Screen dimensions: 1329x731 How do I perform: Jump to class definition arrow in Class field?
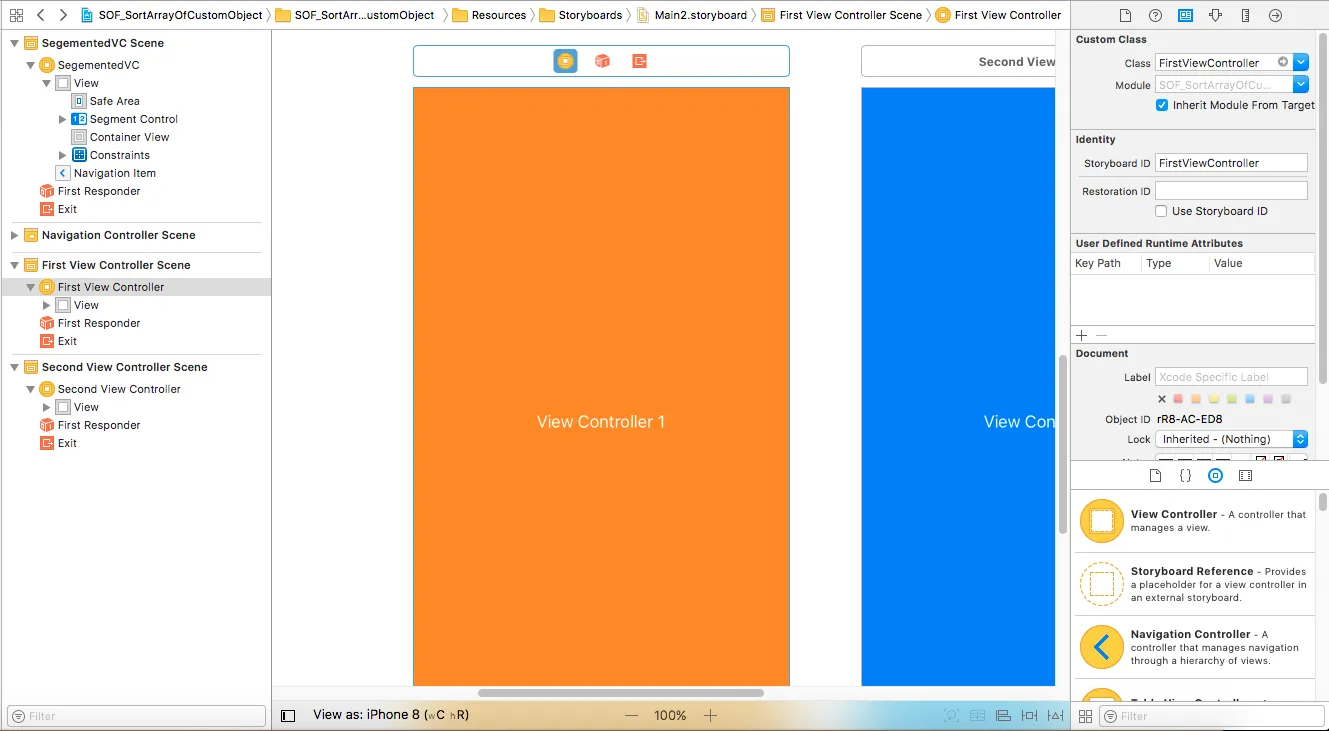[x=1283, y=62]
